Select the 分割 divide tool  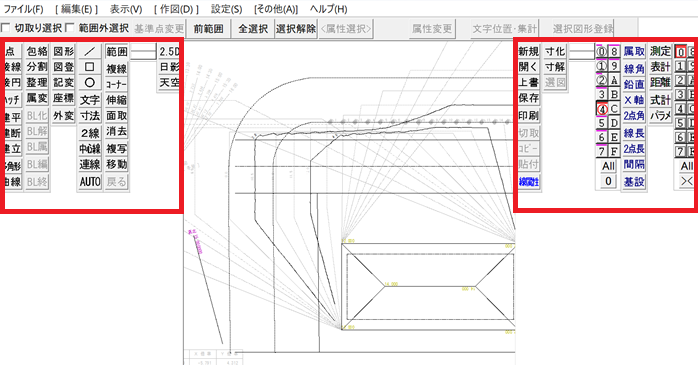(37, 67)
